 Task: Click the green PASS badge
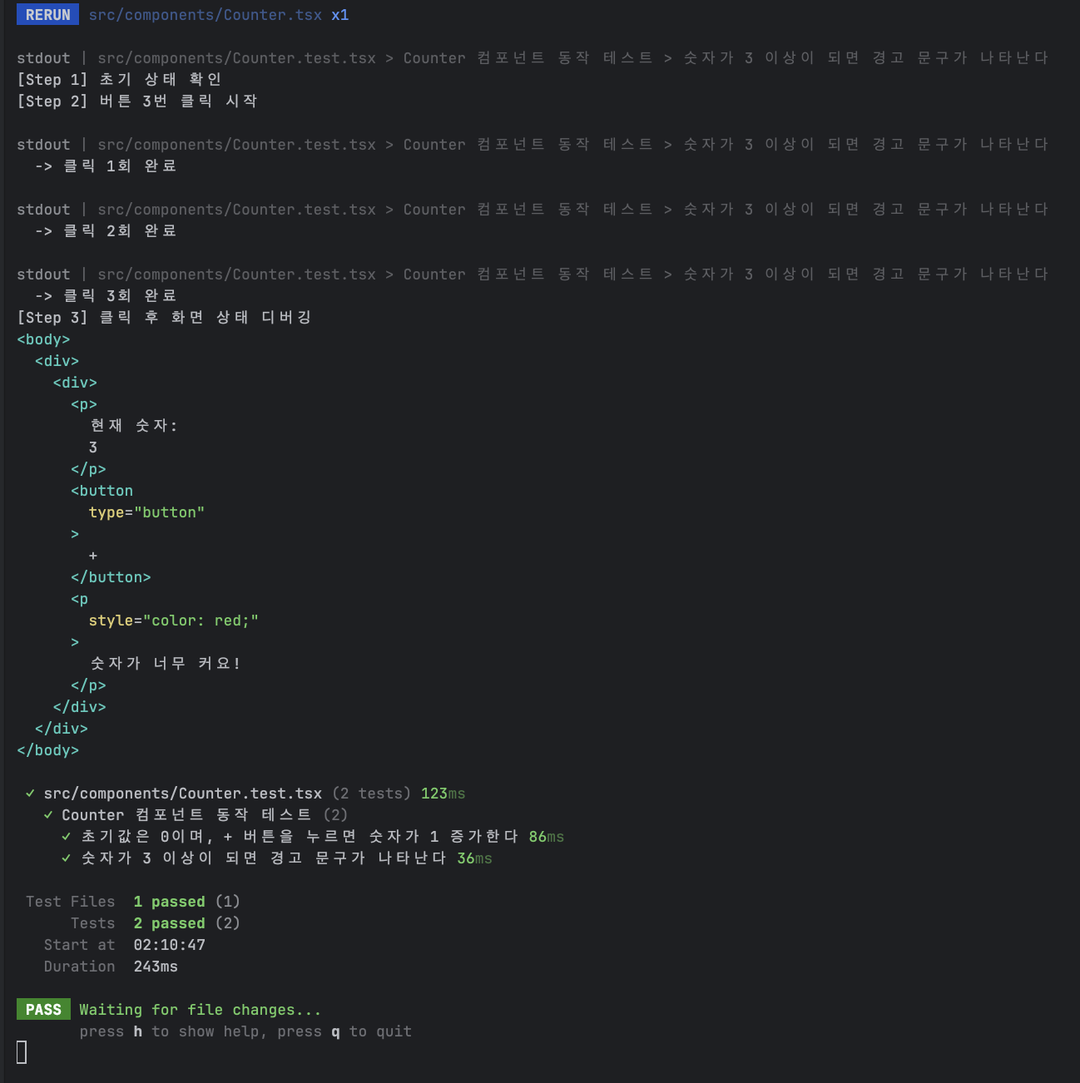pyautogui.click(x=43, y=1010)
